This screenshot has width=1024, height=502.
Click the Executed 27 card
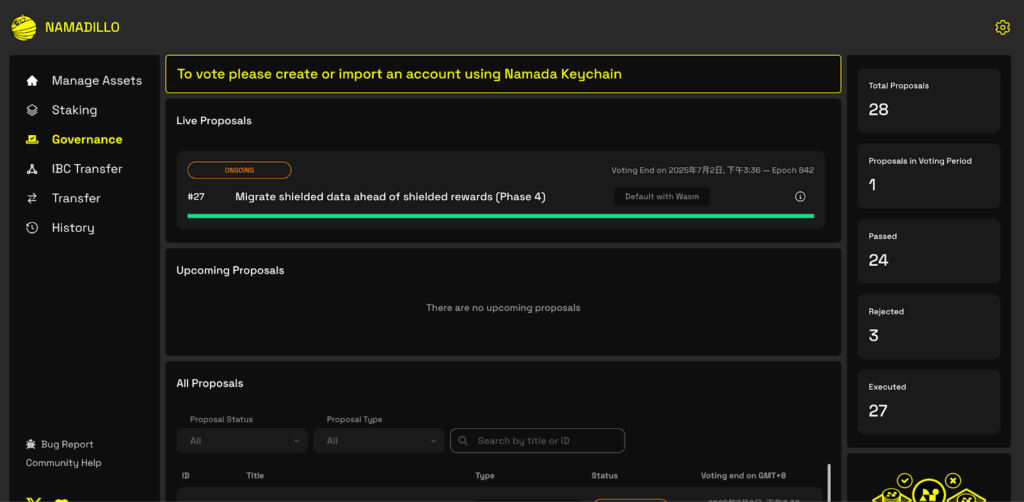click(x=929, y=402)
